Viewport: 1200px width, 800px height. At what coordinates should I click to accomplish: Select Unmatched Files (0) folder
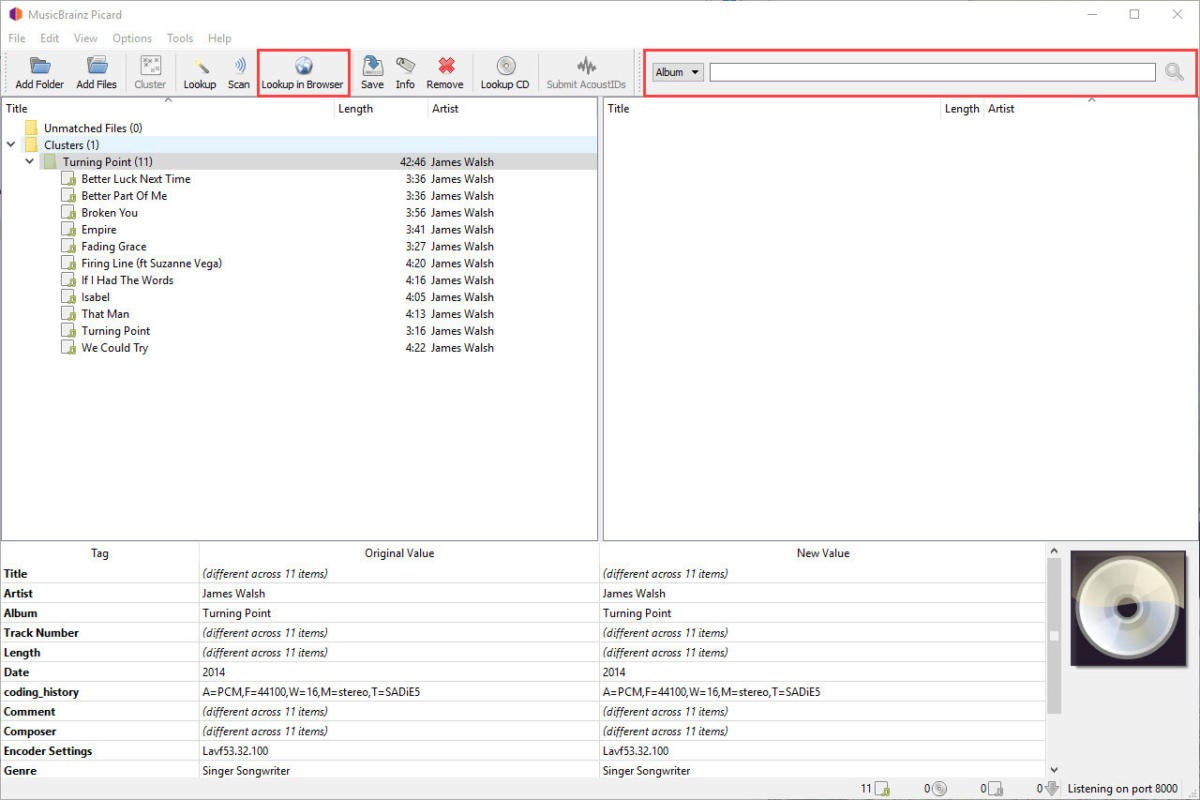[93, 128]
